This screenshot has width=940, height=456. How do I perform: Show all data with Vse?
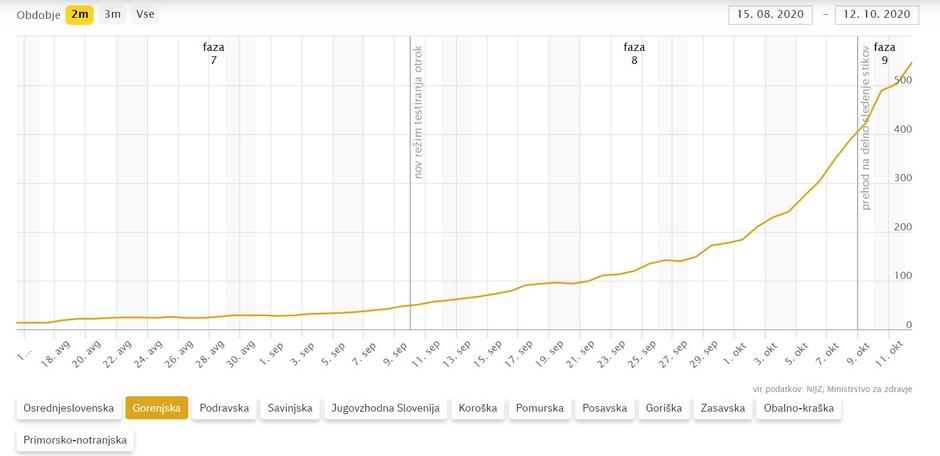[145, 14]
